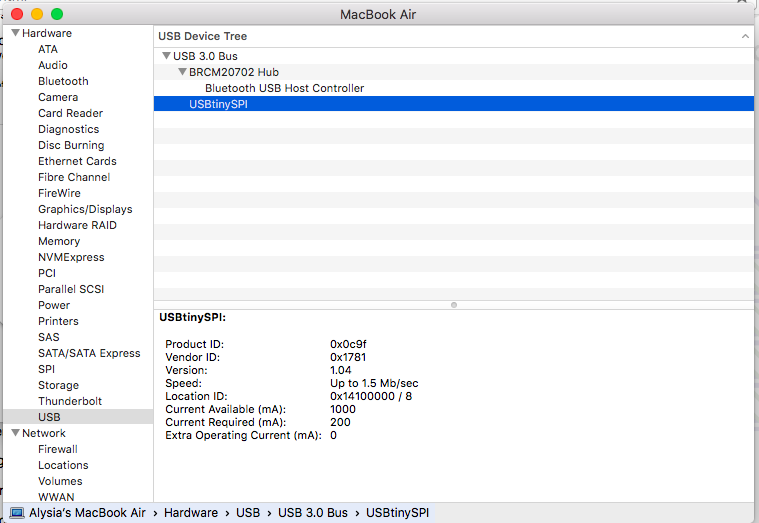Select the USB 3.0 Bus row
Image resolution: width=759 pixels, height=523 pixels.
(454, 56)
